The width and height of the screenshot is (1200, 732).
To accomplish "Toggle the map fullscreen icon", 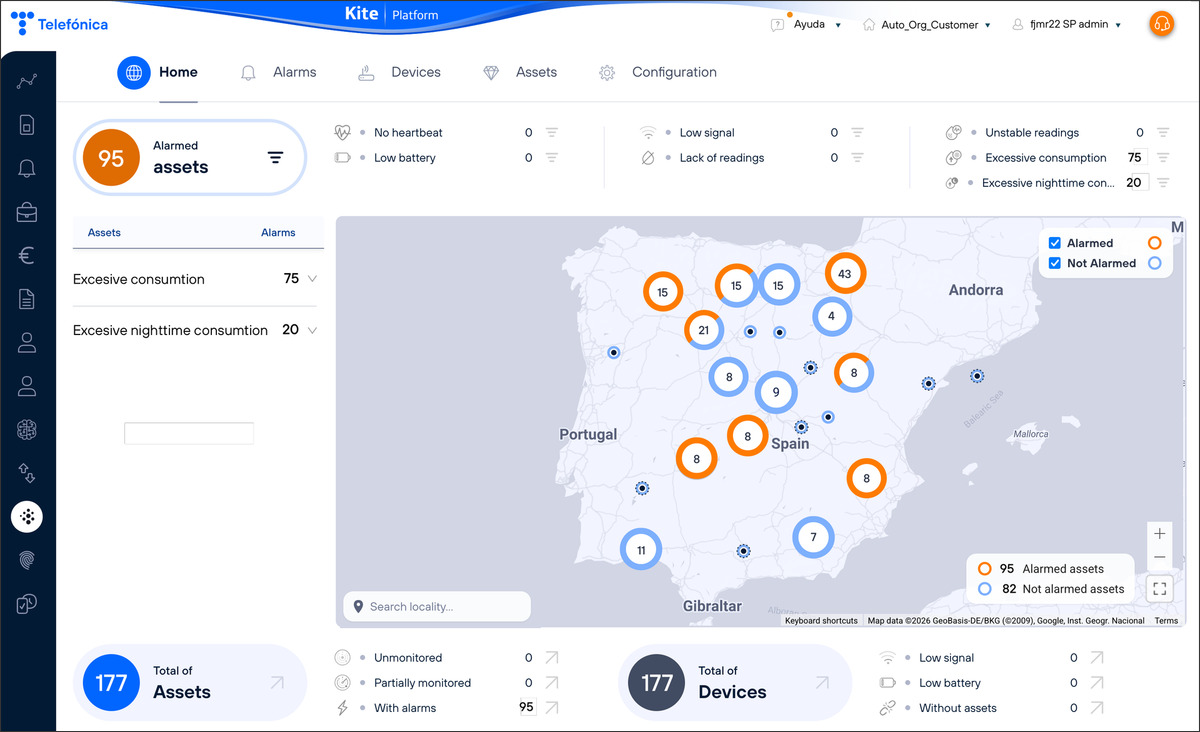I will click(1160, 589).
